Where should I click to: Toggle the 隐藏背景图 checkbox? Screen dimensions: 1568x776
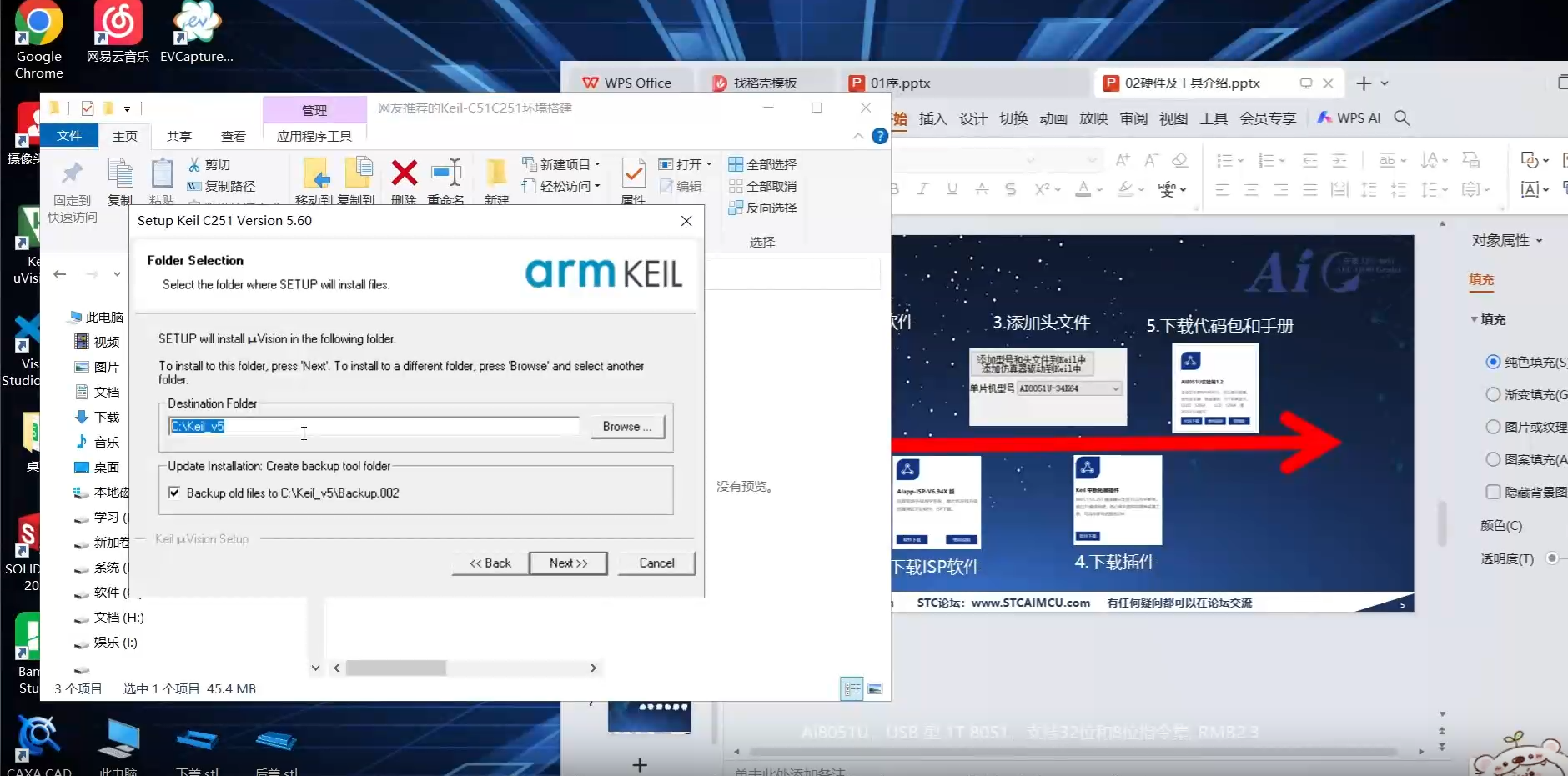pyautogui.click(x=1493, y=492)
